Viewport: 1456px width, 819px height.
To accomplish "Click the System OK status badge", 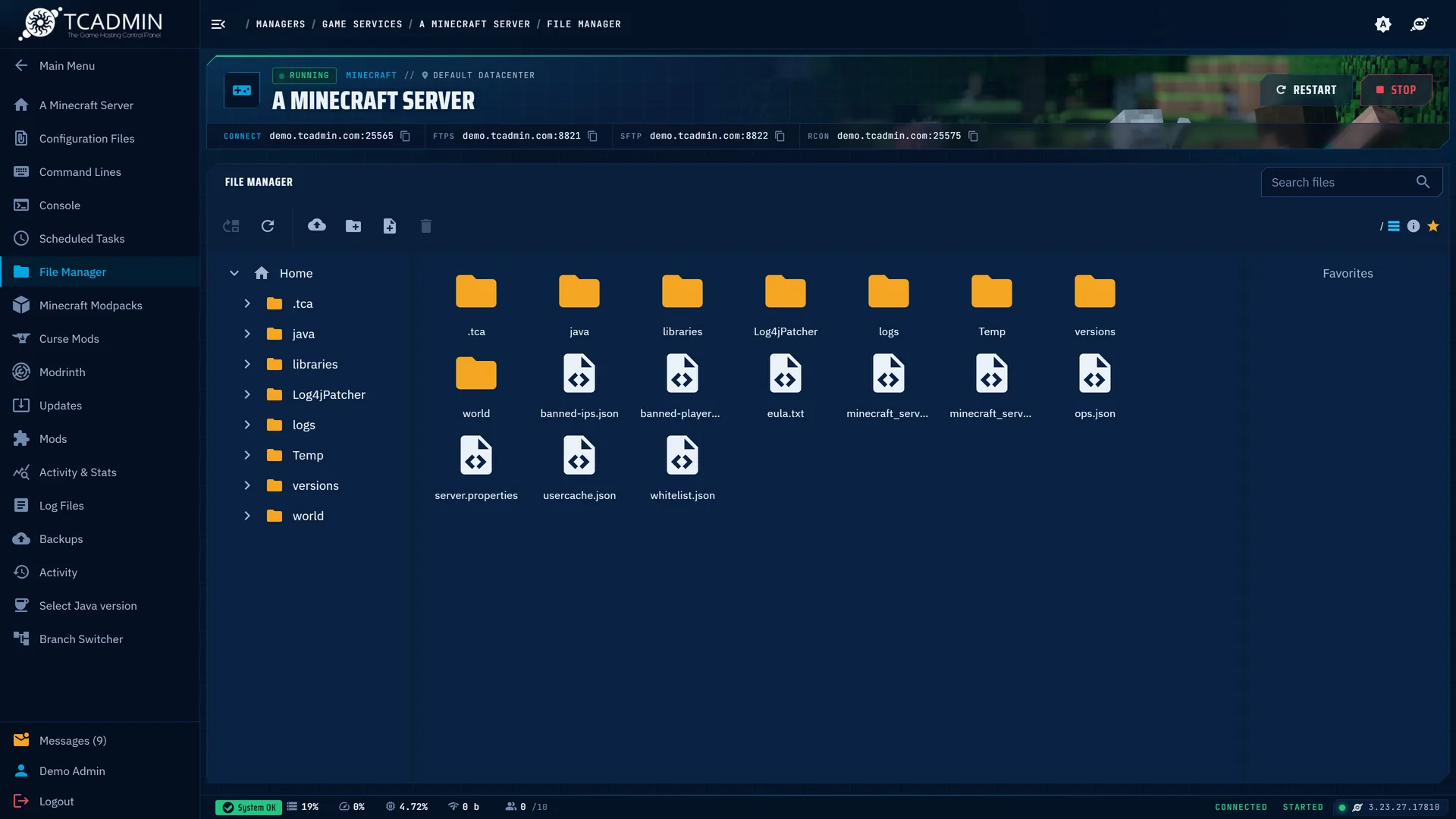I will pyautogui.click(x=249, y=807).
